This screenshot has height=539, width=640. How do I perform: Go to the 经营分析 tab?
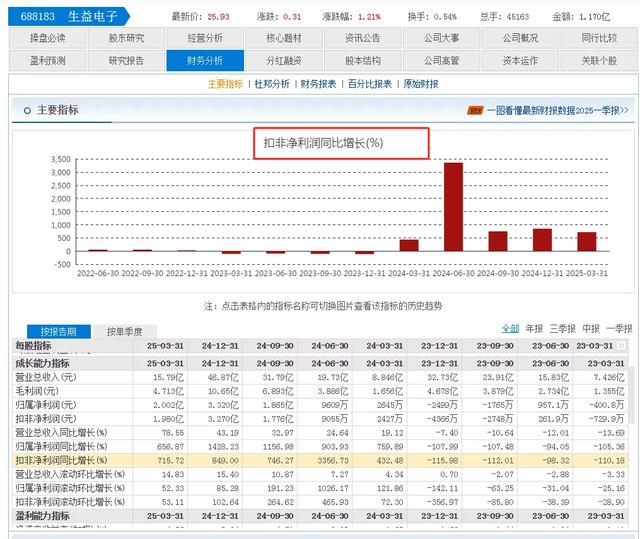tap(205, 38)
